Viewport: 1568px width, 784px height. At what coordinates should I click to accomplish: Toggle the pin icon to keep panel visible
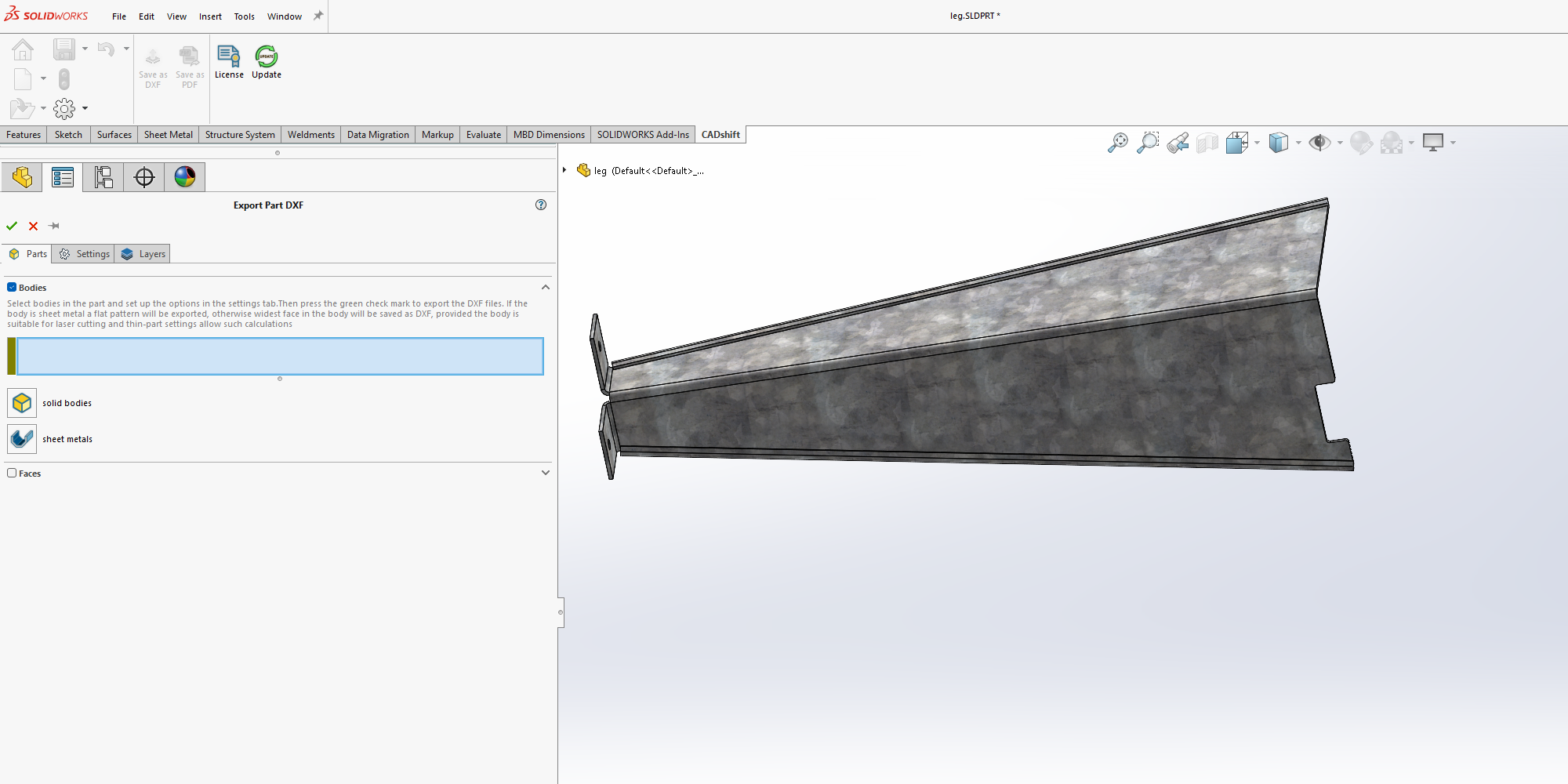tap(54, 226)
